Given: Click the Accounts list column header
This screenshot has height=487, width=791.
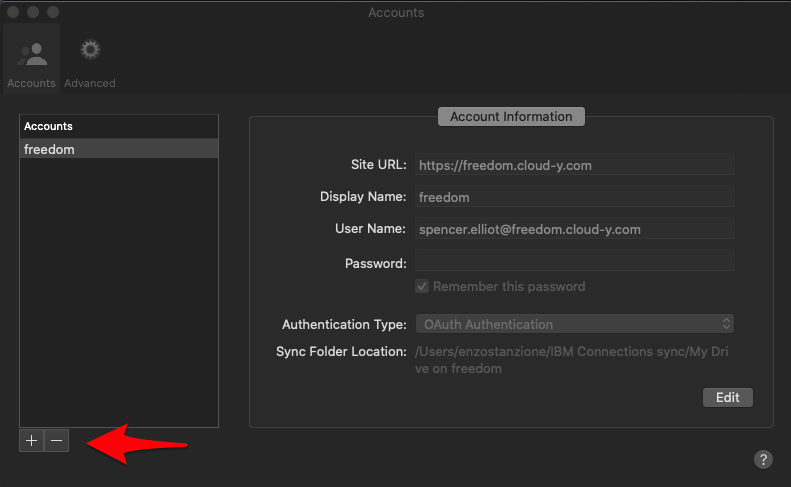Looking at the screenshot, I should [x=118, y=127].
